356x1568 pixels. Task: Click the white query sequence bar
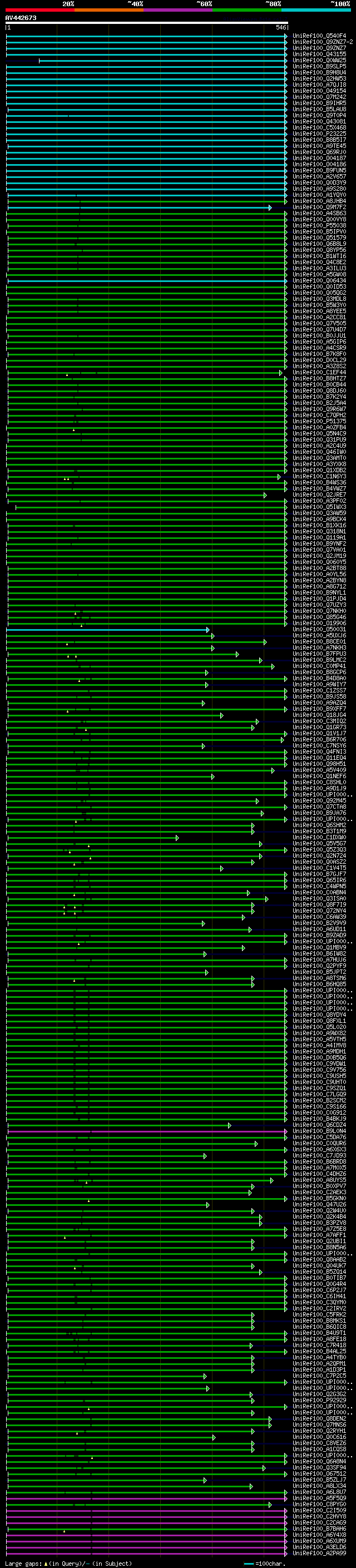tap(147, 22)
